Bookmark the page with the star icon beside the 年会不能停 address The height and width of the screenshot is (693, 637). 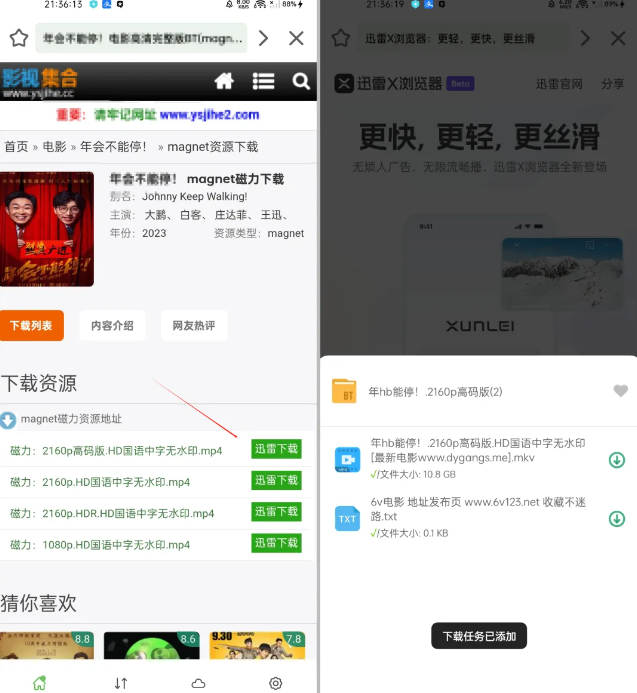tap(18, 39)
